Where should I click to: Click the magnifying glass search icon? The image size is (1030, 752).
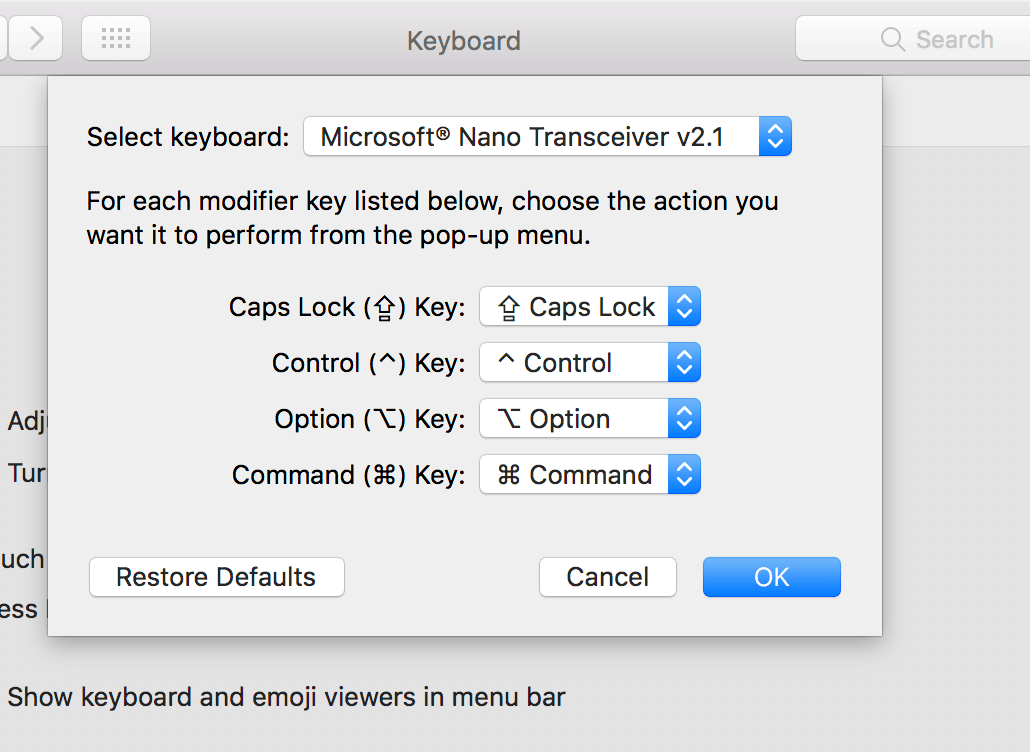(x=892, y=40)
